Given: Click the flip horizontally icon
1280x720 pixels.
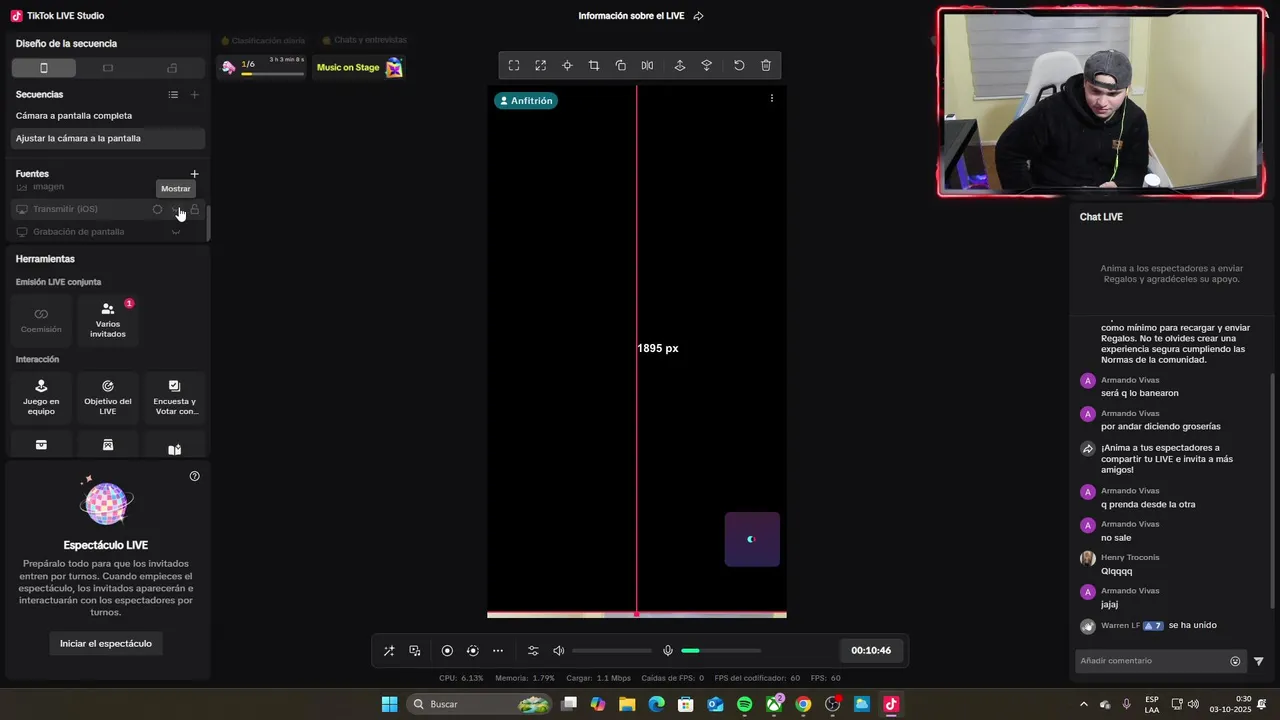Looking at the screenshot, I should 647,66.
